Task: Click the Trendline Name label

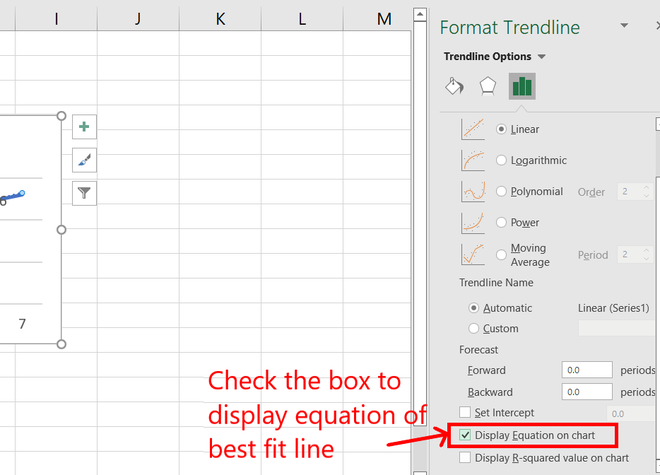Action: point(496,283)
